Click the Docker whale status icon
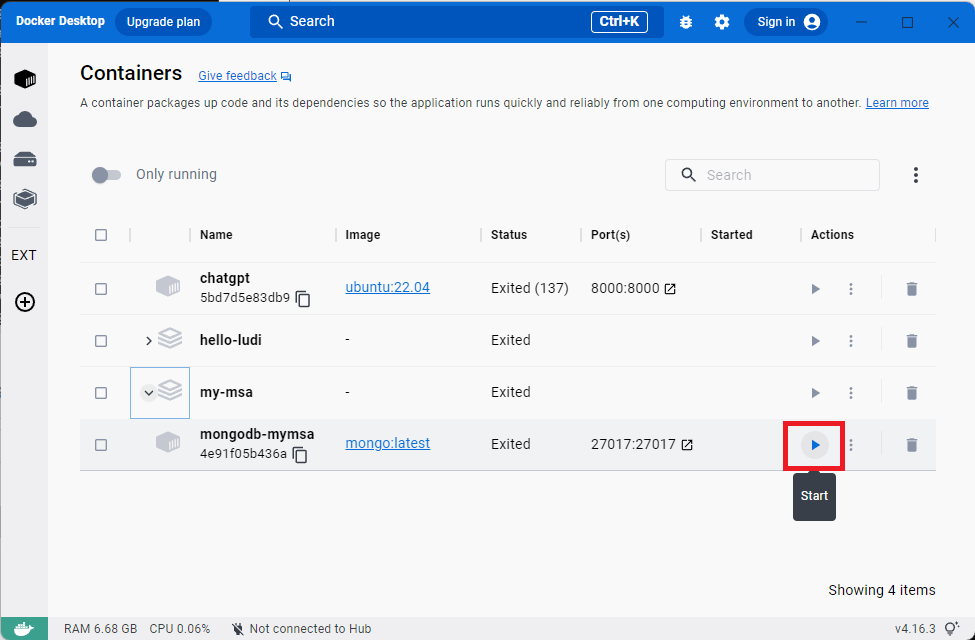This screenshot has height=640, width=975. (x=24, y=628)
